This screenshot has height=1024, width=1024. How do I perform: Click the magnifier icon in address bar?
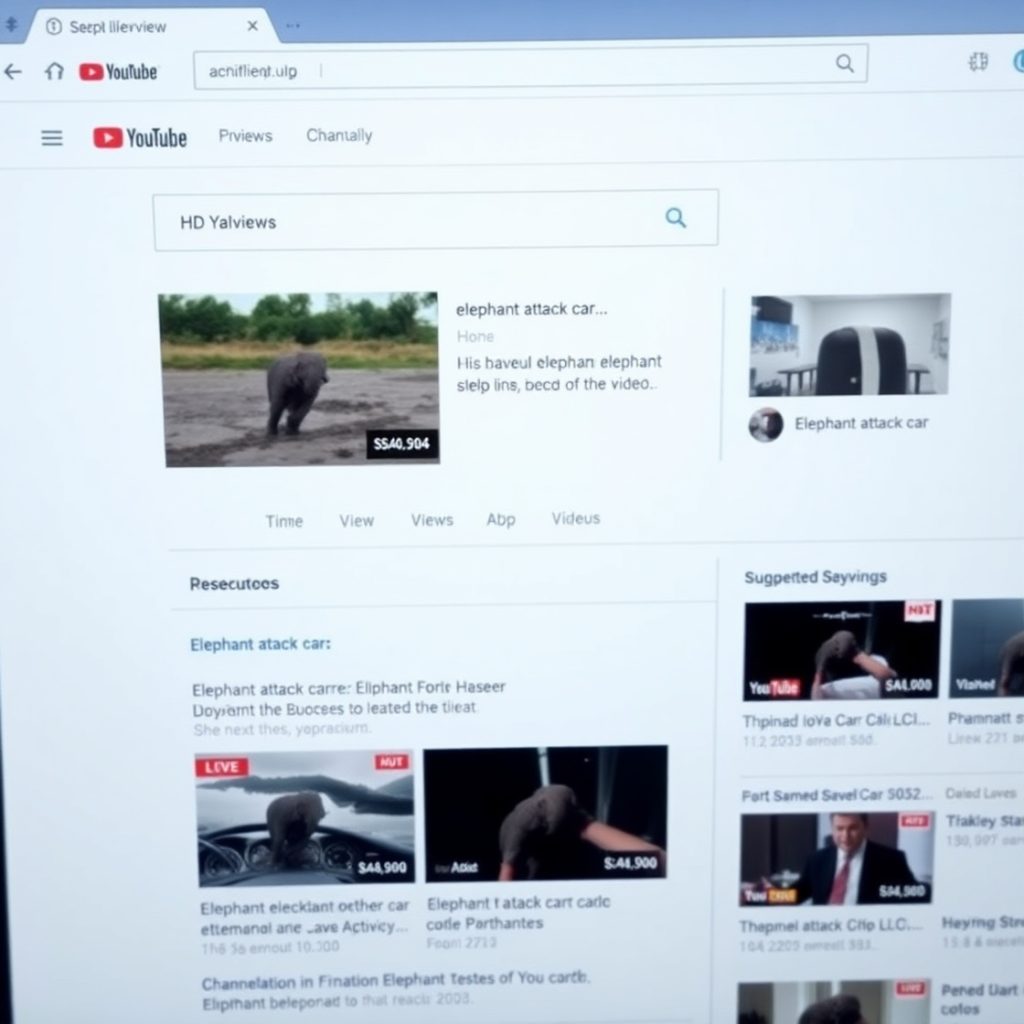pyautogui.click(x=845, y=64)
